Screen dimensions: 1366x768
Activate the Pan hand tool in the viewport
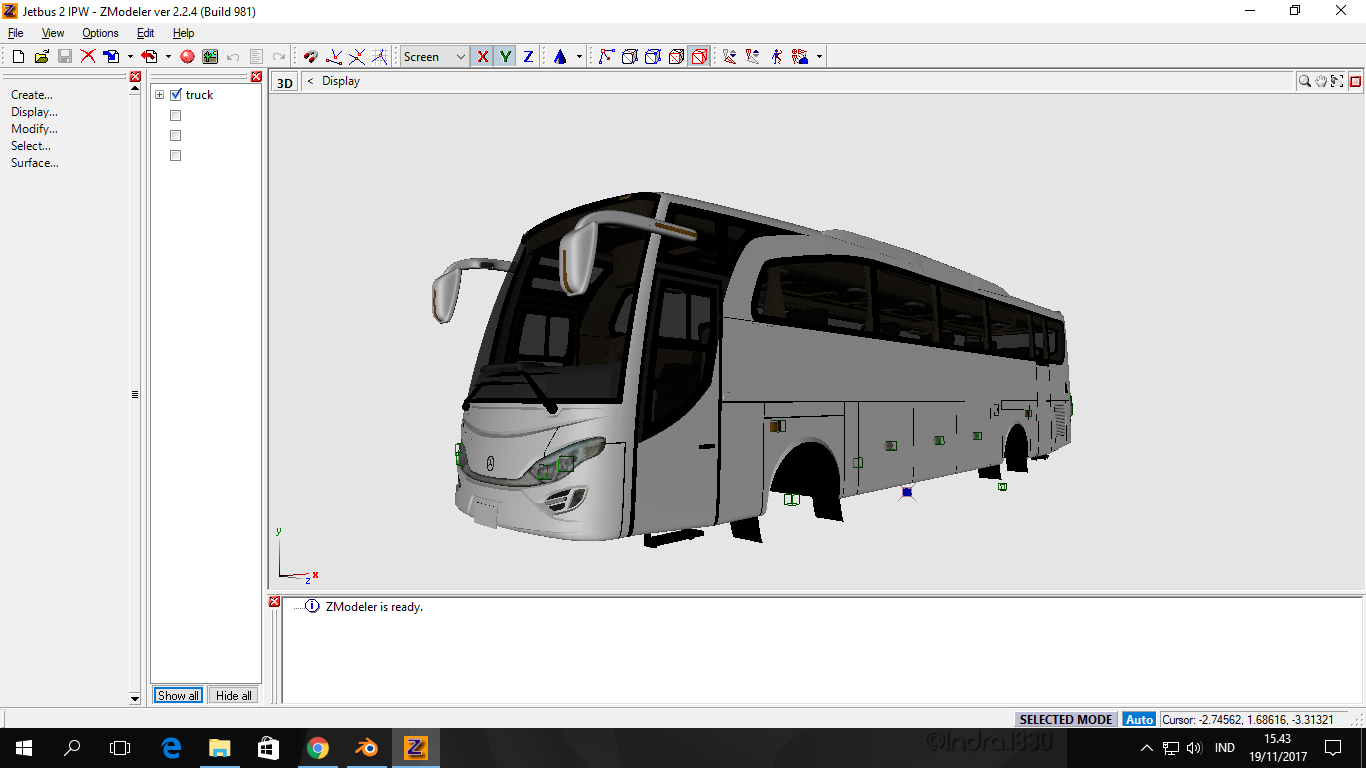coord(1321,81)
